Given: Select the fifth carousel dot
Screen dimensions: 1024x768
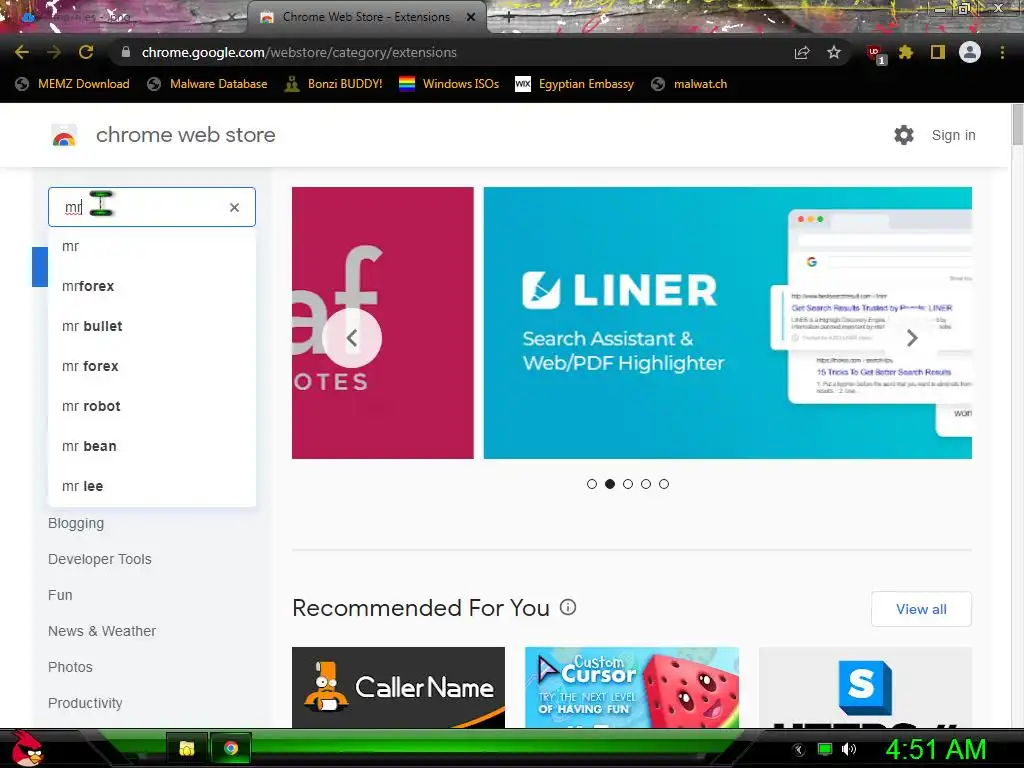Looking at the screenshot, I should click(x=664, y=484).
